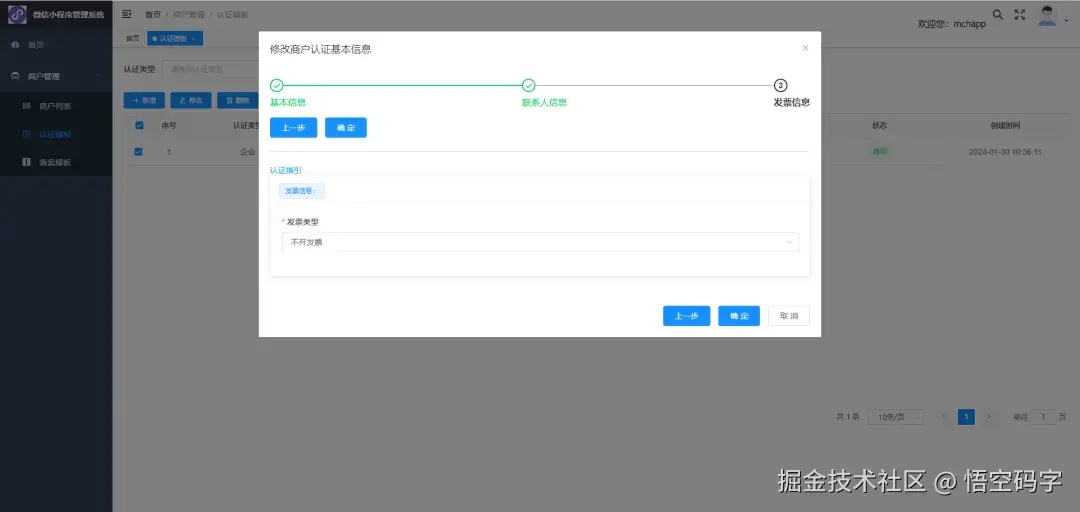Close the 修改商户认证基本信息 dialog with X
Screen dimensions: 1080x512
pyautogui.click(x=805, y=48)
